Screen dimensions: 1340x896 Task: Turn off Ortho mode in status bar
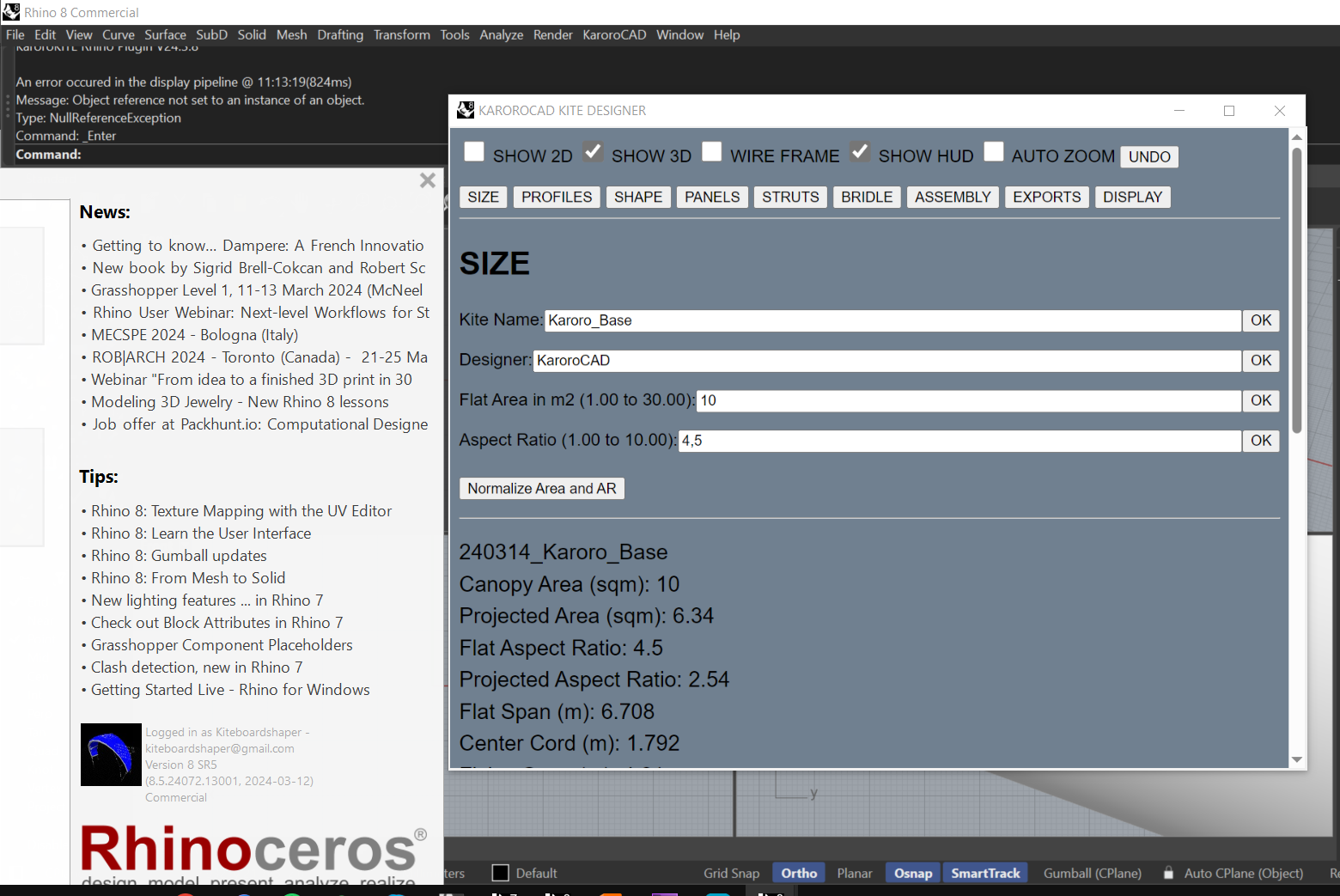coord(799,873)
